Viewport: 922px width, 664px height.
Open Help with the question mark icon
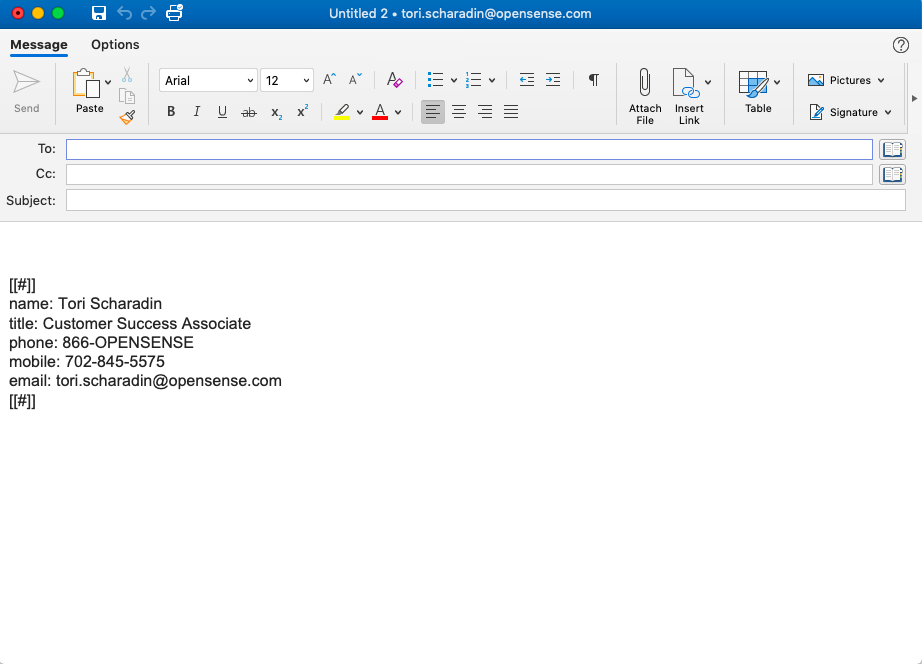pos(900,45)
